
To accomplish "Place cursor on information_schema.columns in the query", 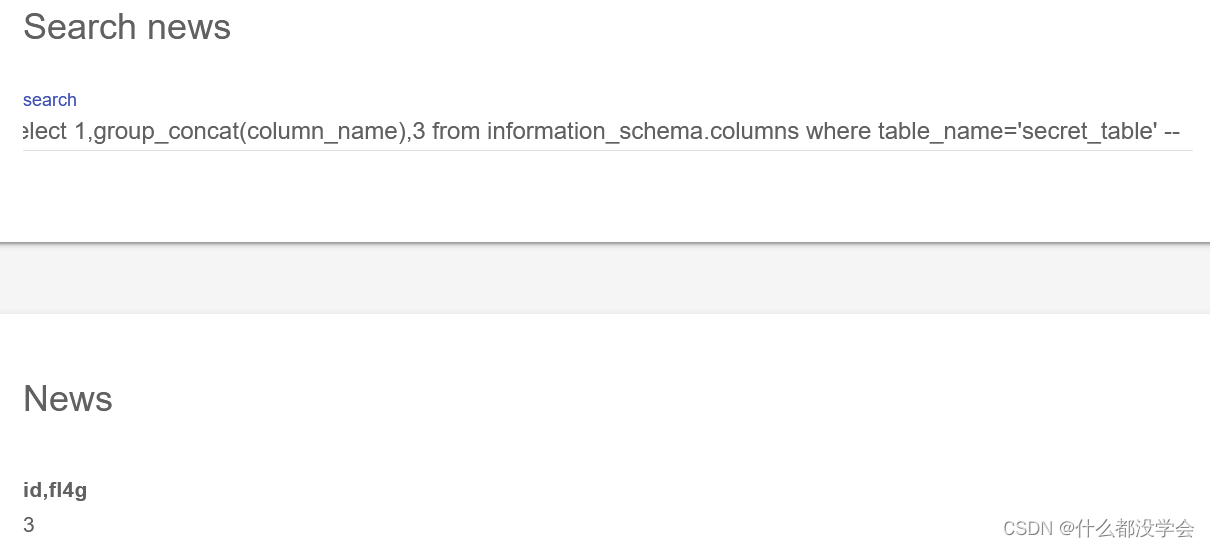I will 643,131.
